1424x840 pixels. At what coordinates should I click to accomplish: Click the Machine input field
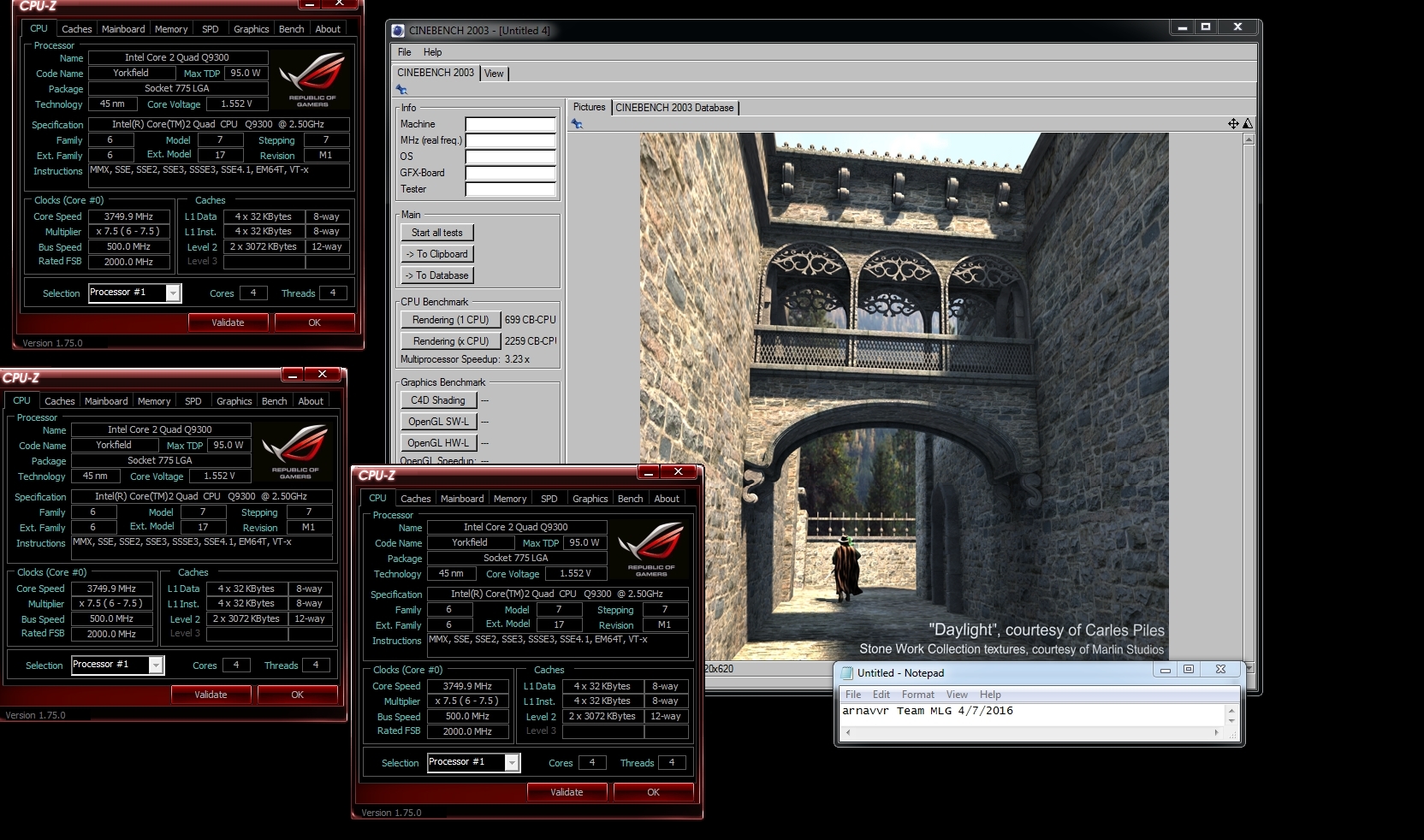pyautogui.click(x=510, y=124)
